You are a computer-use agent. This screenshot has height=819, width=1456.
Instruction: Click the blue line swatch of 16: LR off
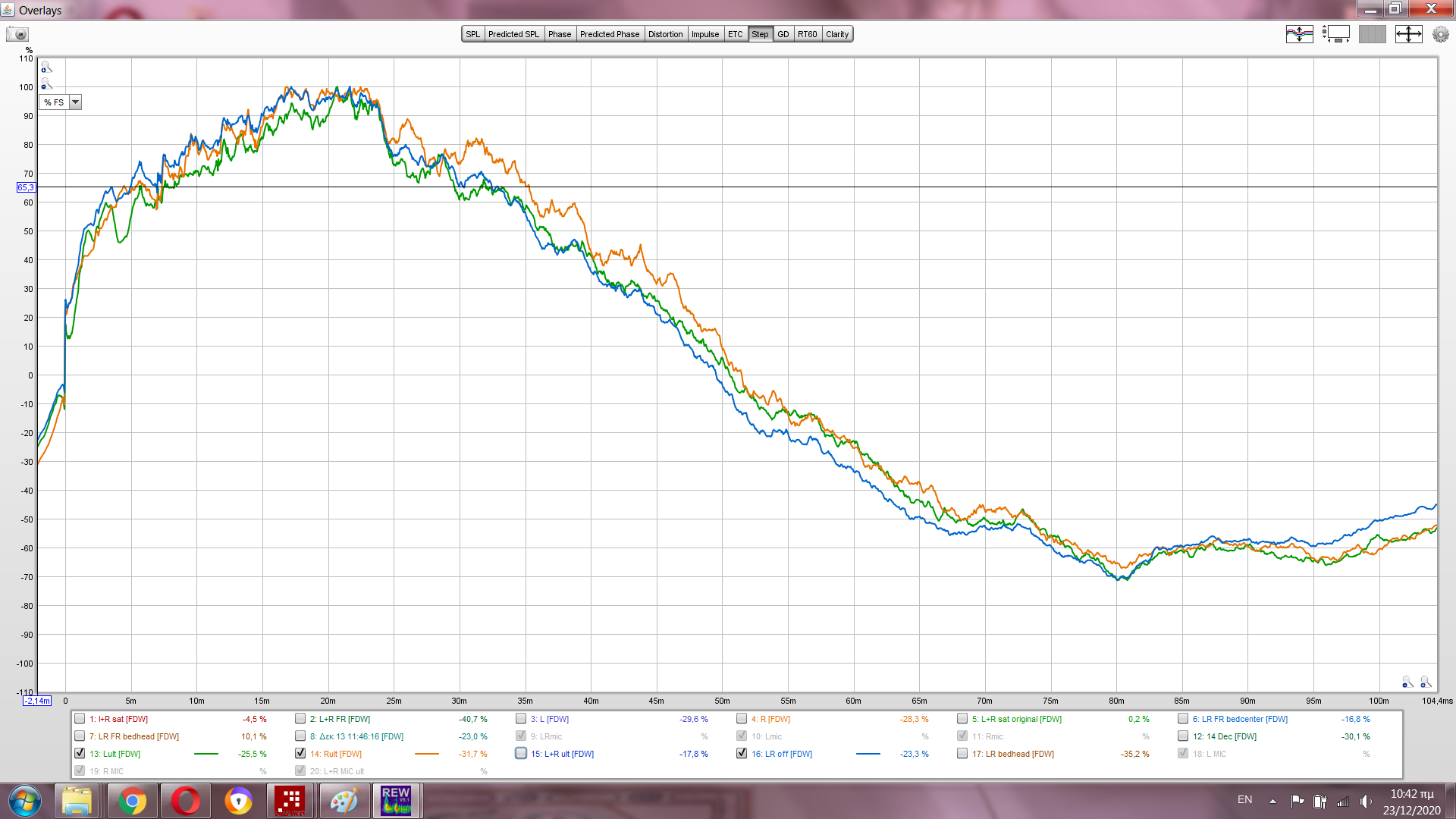point(868,754)
